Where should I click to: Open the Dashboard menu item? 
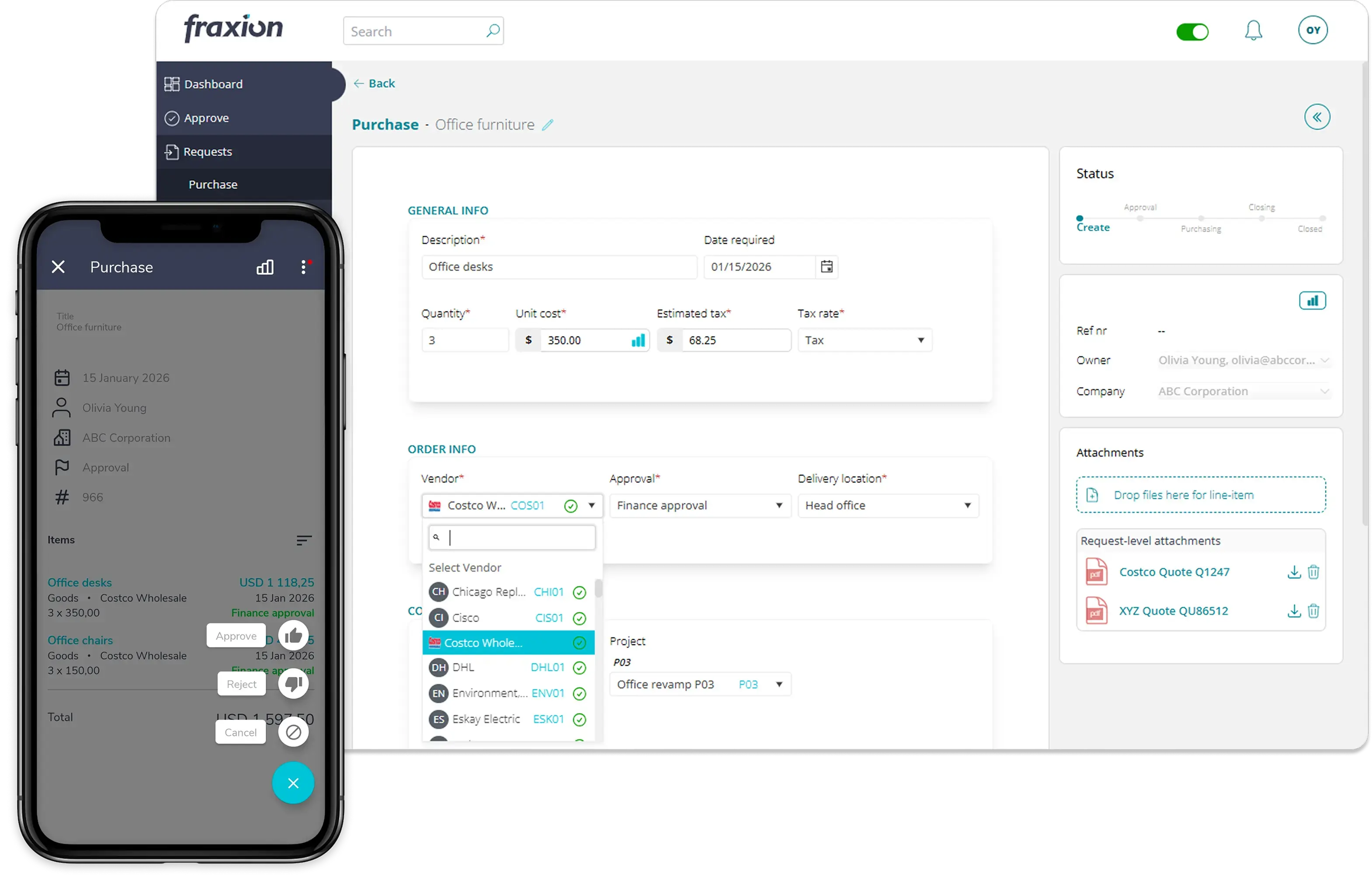tap(213, 84)
